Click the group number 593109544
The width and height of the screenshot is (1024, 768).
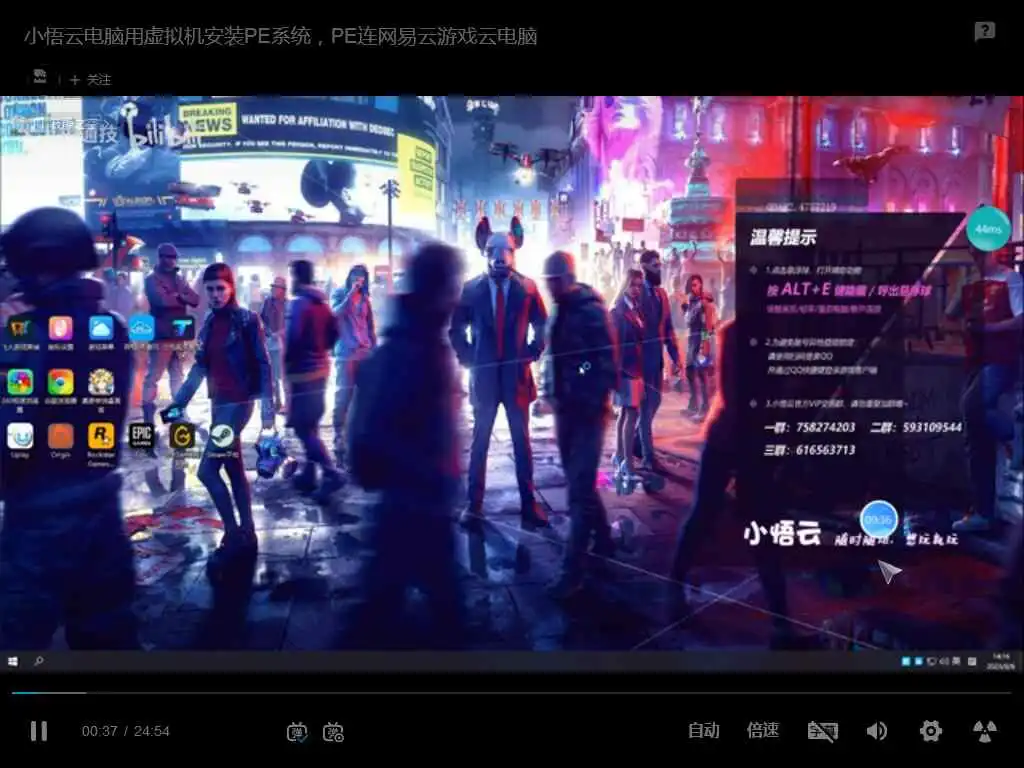click(932, 427)
